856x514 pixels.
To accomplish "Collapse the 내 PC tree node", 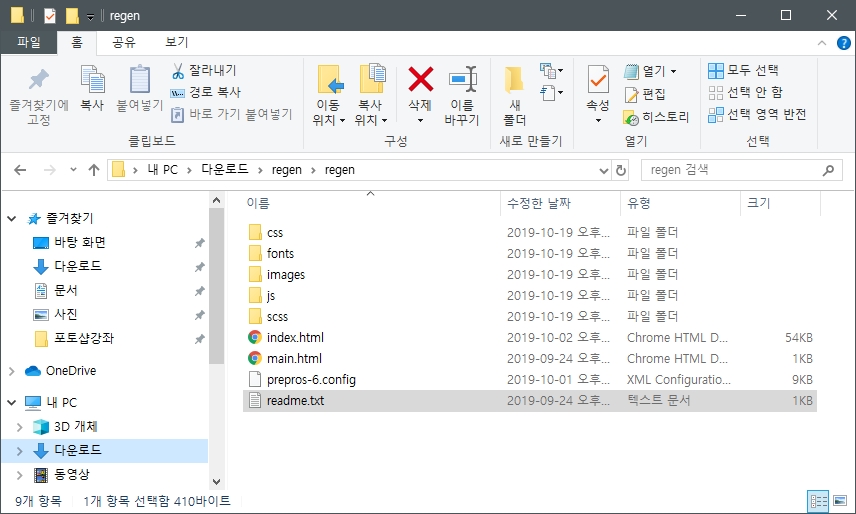I will pyautogui.click(x=11, y=403).
